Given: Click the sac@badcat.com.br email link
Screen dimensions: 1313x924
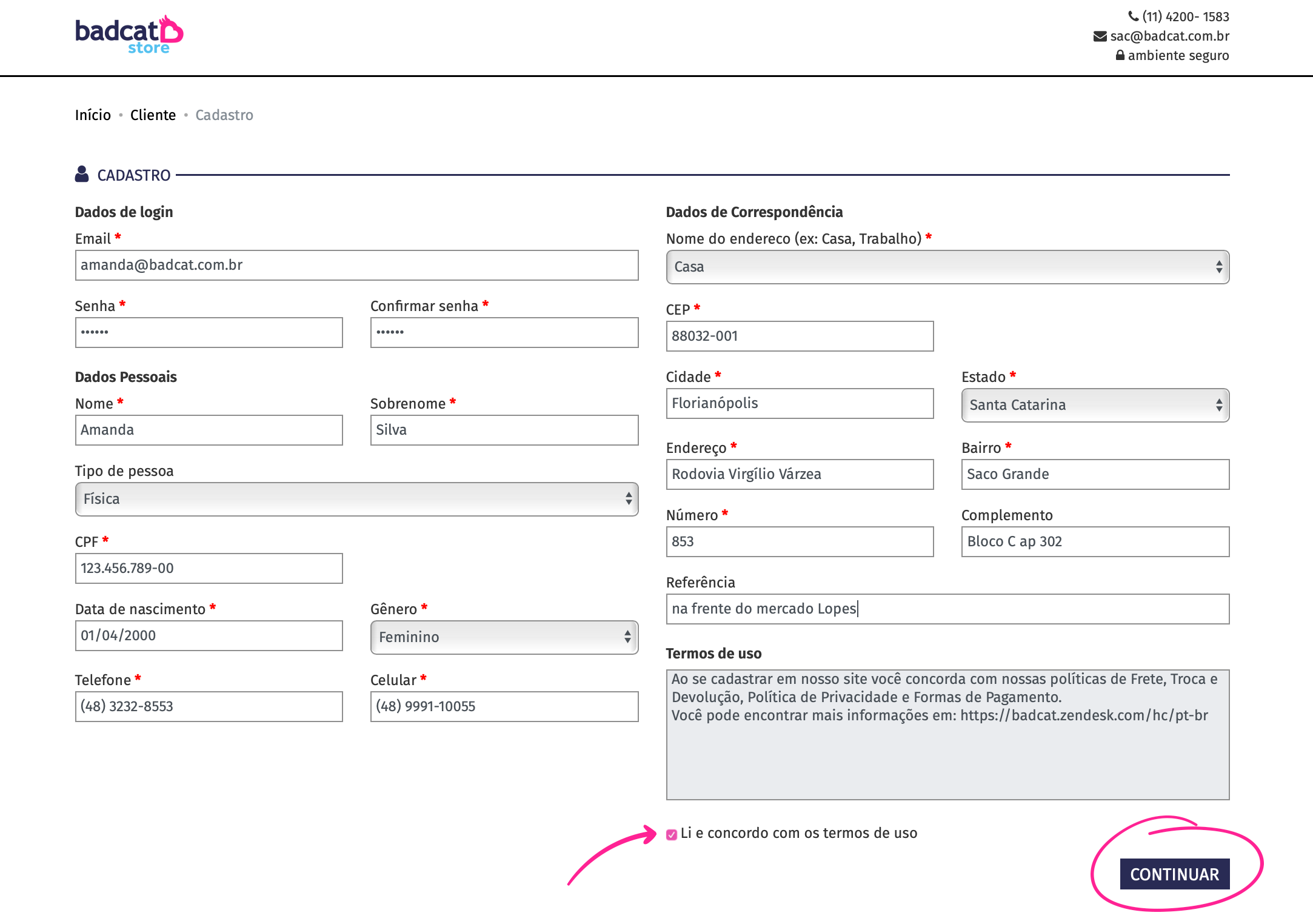Looking at the screenshot, I should tap(1170, 36).
